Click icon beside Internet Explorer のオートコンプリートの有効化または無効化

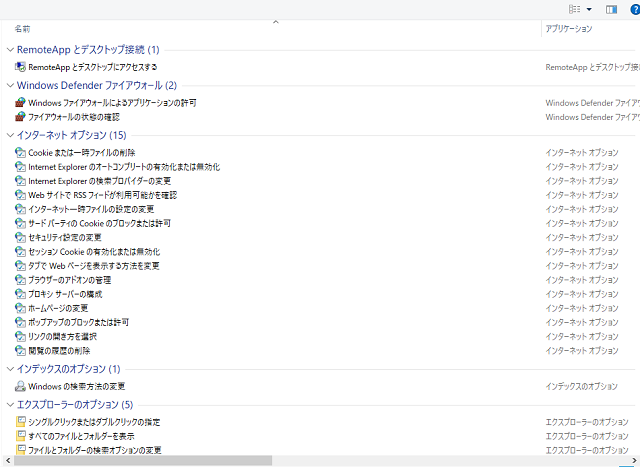pos(20,167)
